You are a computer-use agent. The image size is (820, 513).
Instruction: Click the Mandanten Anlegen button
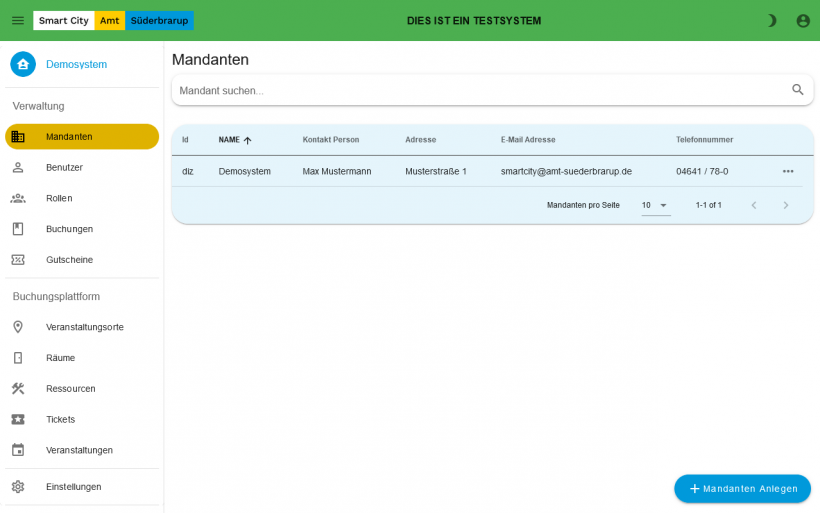[x=742, y=489]
